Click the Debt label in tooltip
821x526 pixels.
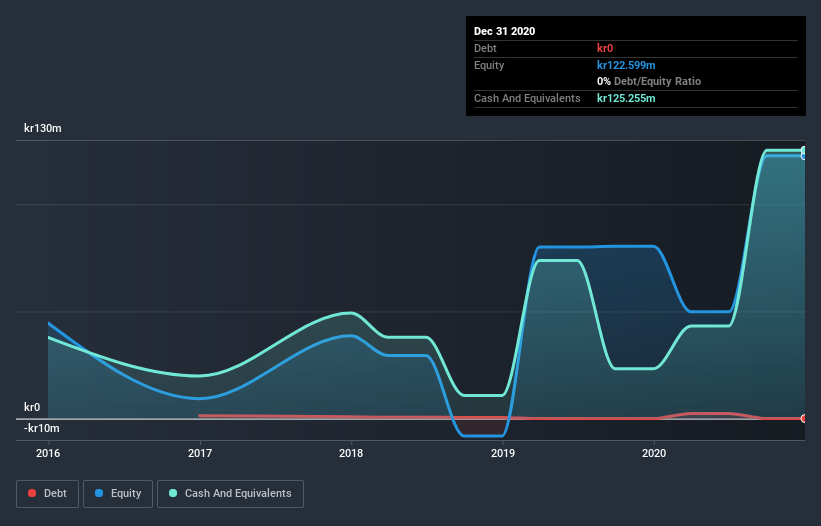pos(485,48)
